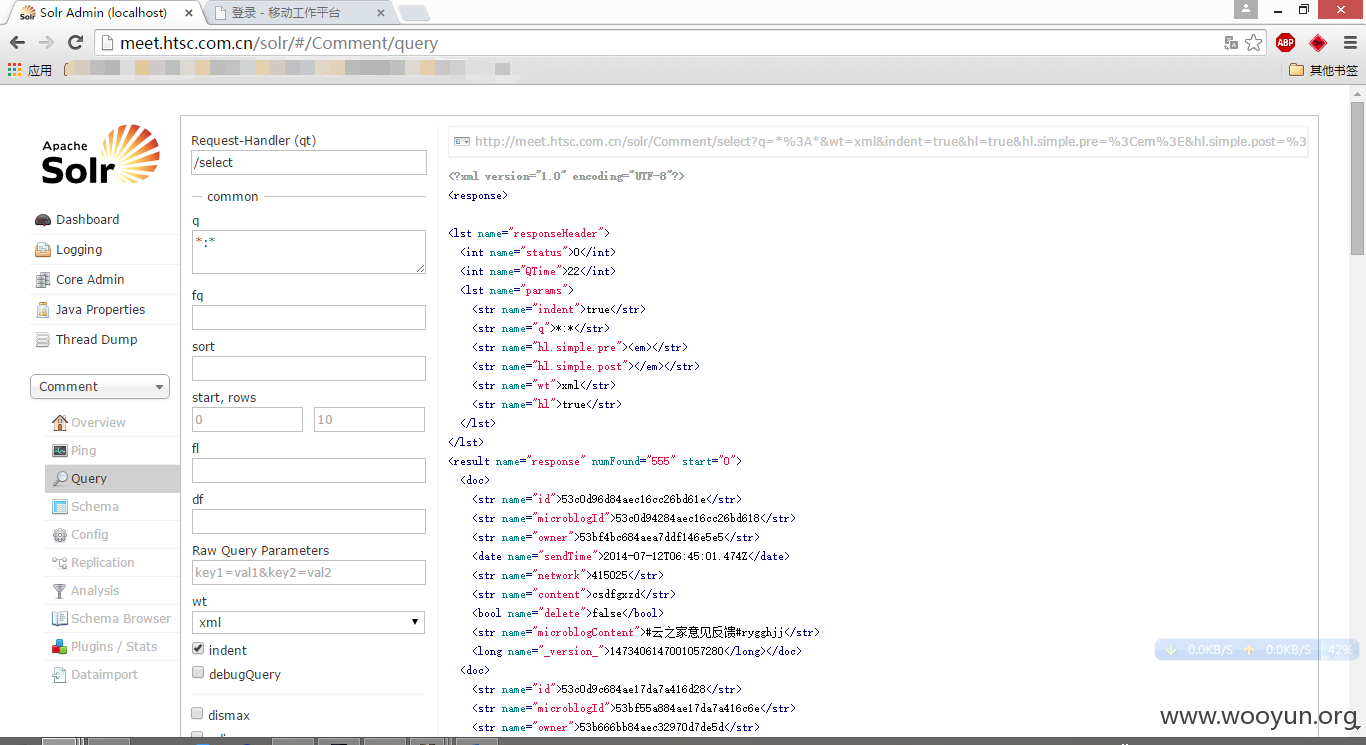Click the Logging icon
Screen dimensions: 1366x745
tap(42, 250)
